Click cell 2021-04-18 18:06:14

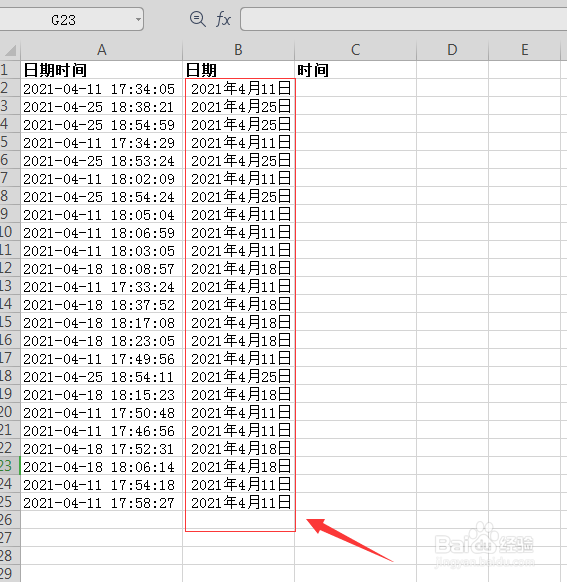click(102, 466)
